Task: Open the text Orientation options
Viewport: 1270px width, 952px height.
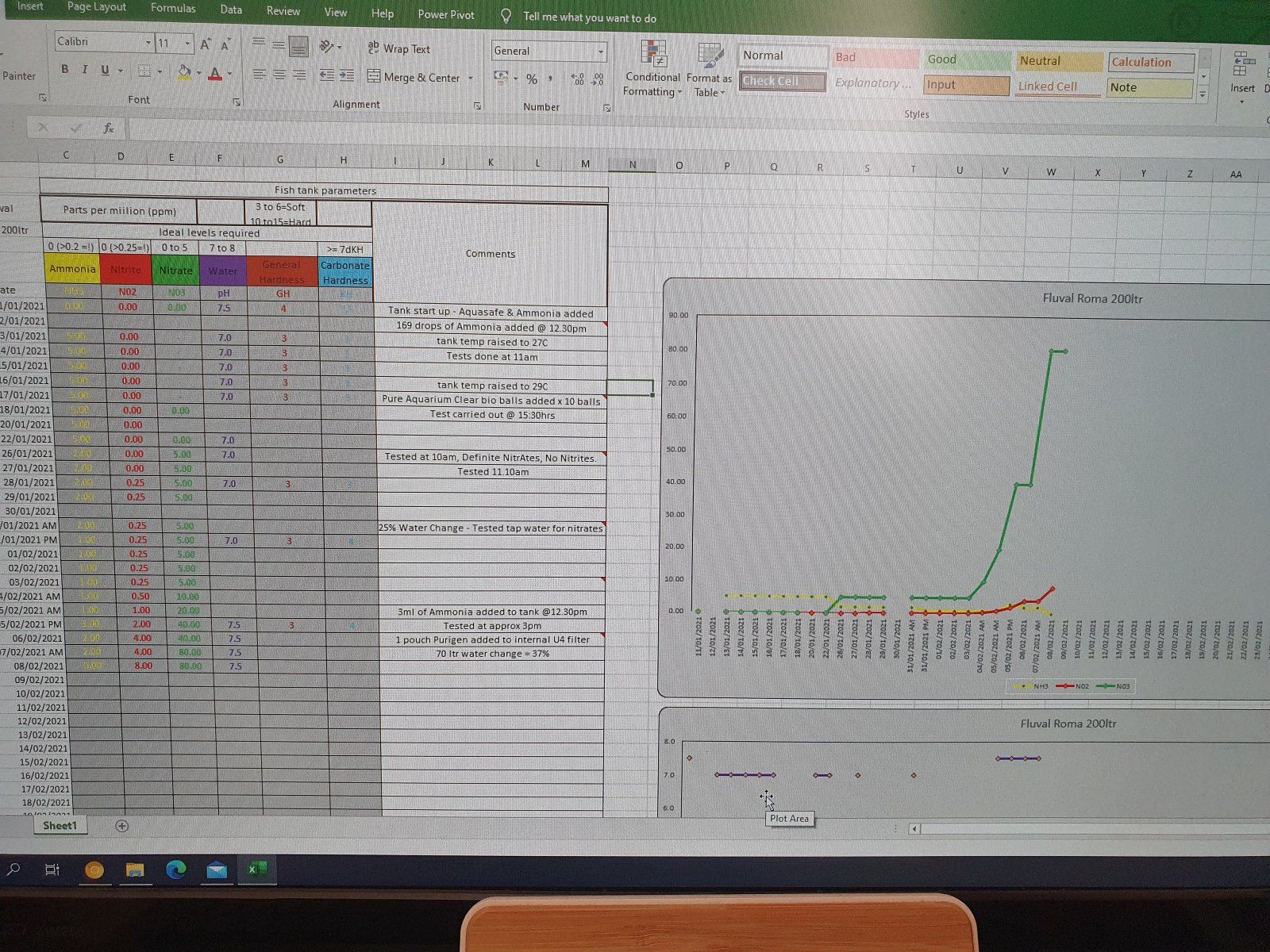Action: (327, 47)
